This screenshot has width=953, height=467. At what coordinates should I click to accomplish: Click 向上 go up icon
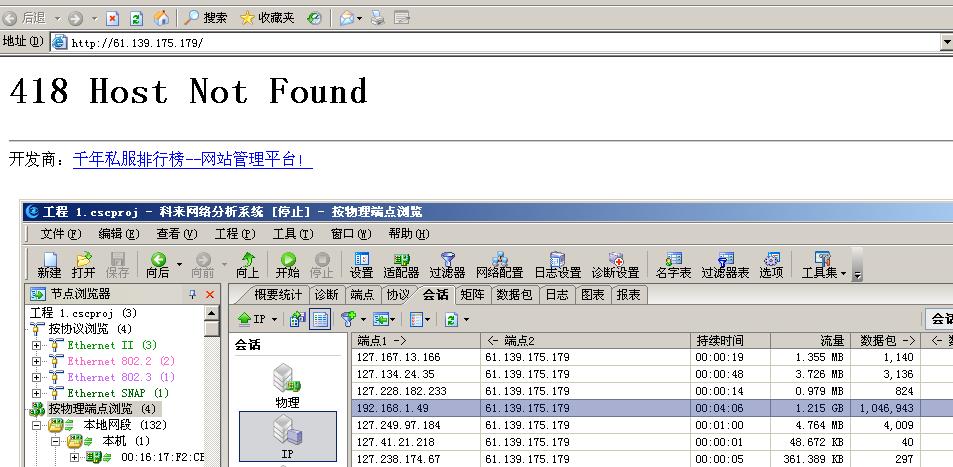pyautogui.click(x=247, y=266)
